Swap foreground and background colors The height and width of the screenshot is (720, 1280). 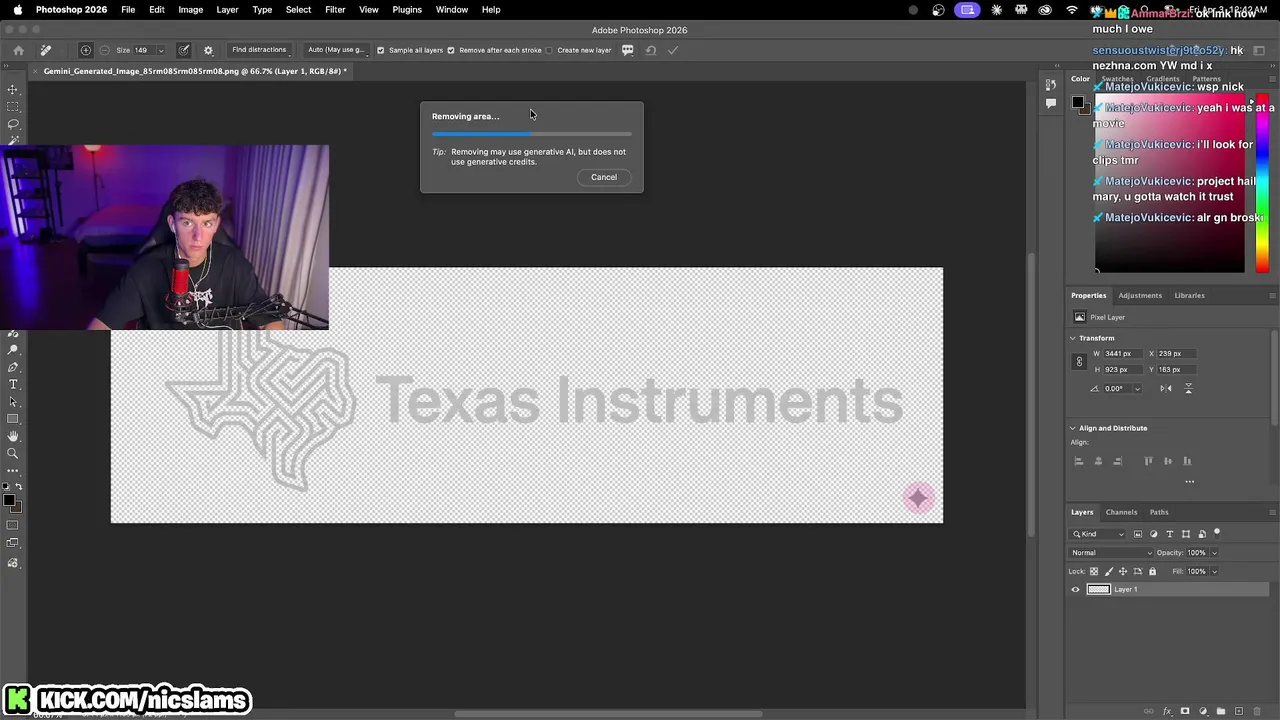(x=19, y=486)
